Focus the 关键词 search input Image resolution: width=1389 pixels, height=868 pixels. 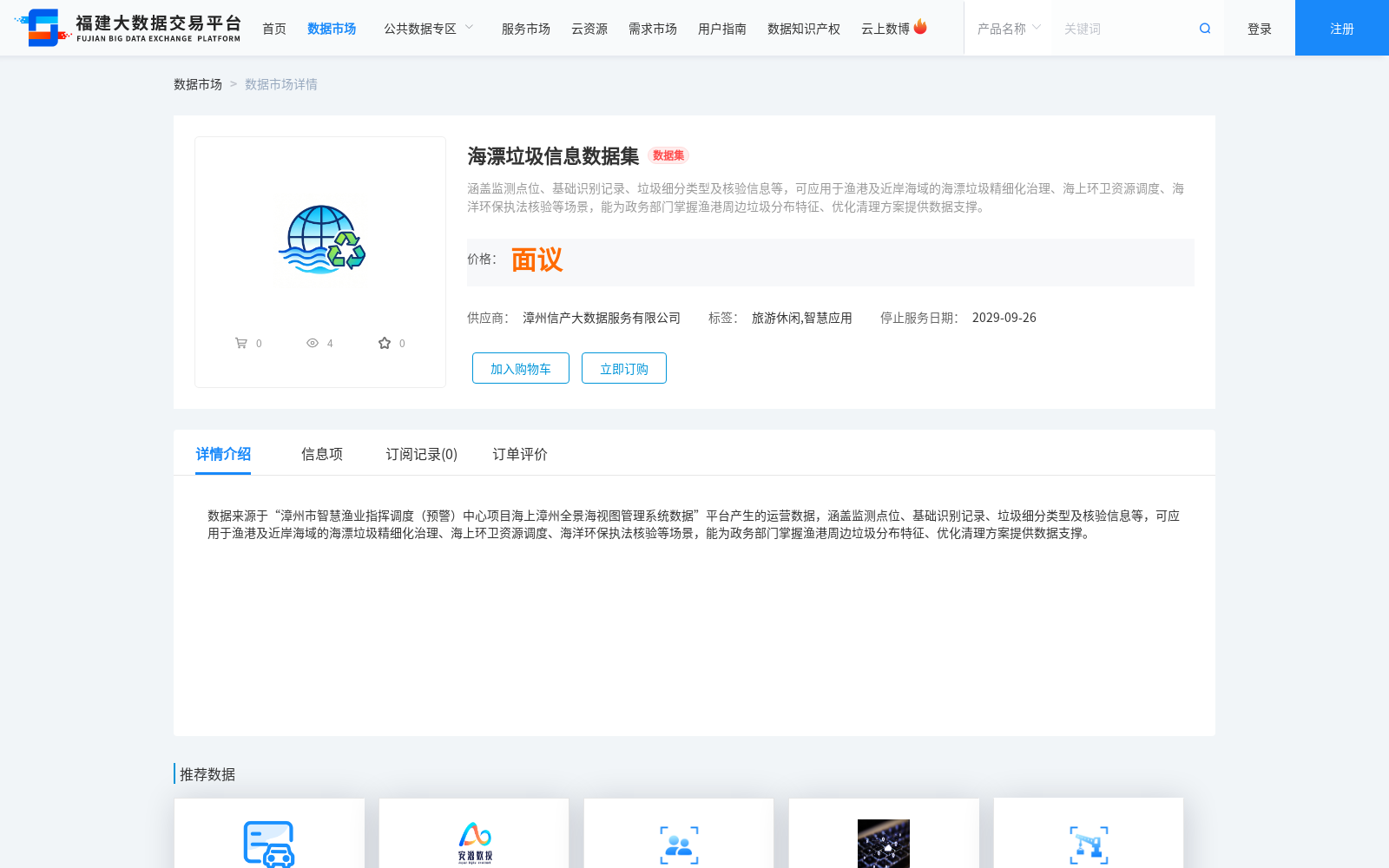point(1124,29)
